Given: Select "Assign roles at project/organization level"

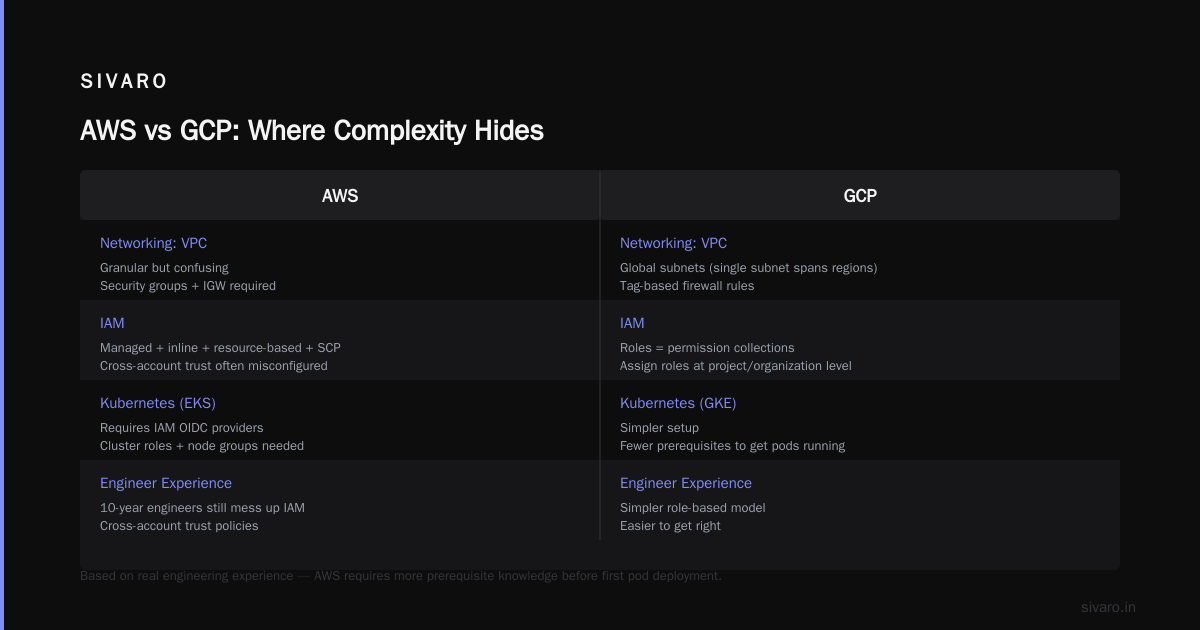Looking at the screenshot, I should tap(736, 366).
